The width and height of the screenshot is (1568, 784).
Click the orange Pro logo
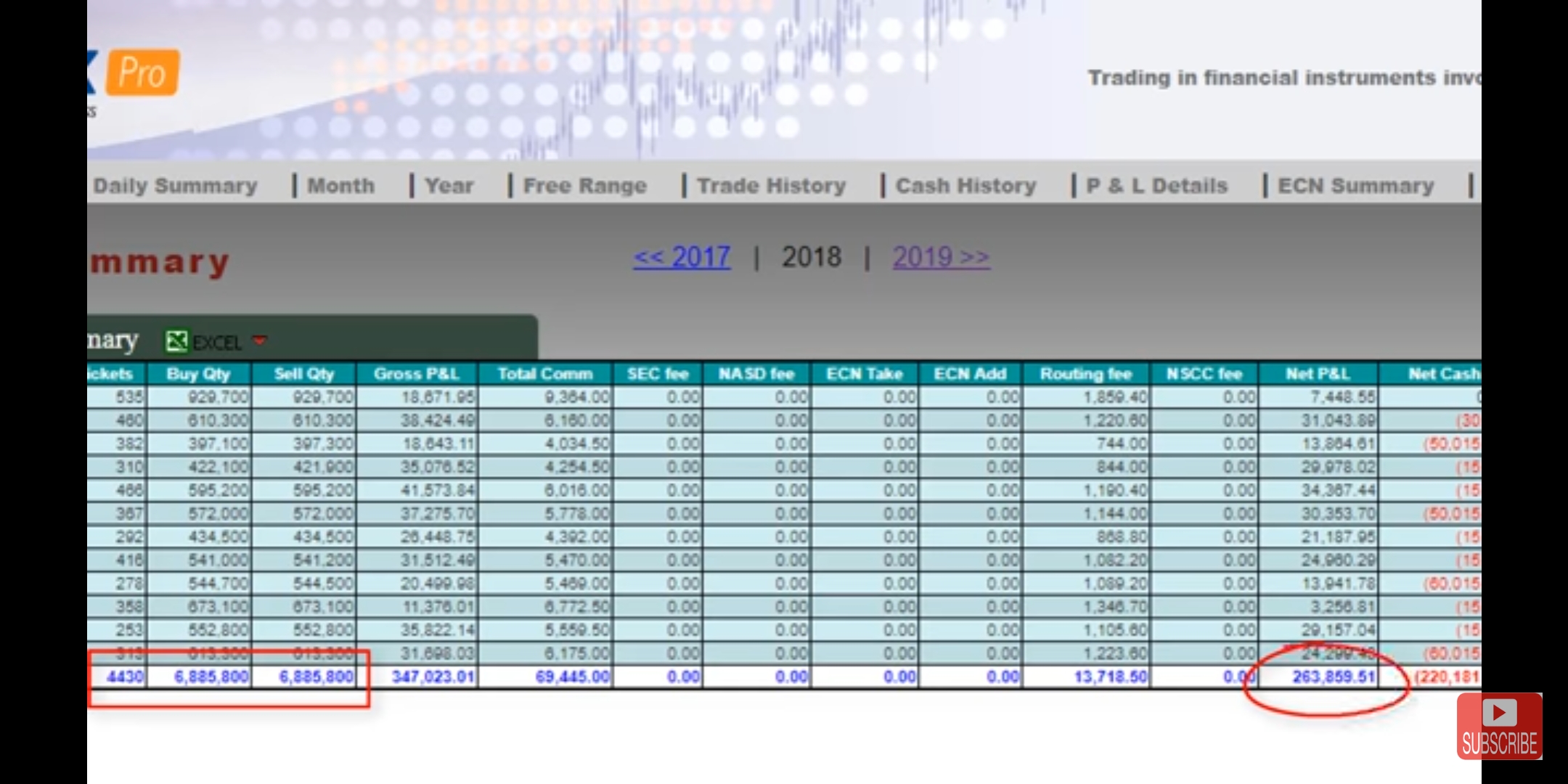[x=142, y=73]
